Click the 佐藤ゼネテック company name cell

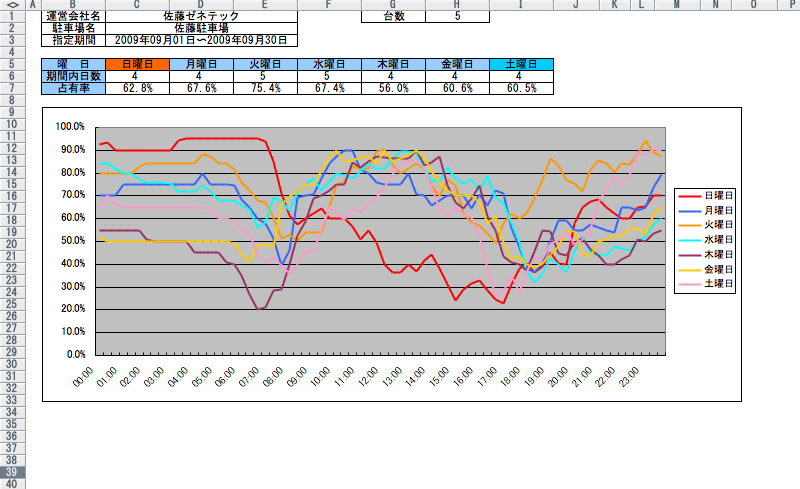point(200,17)
